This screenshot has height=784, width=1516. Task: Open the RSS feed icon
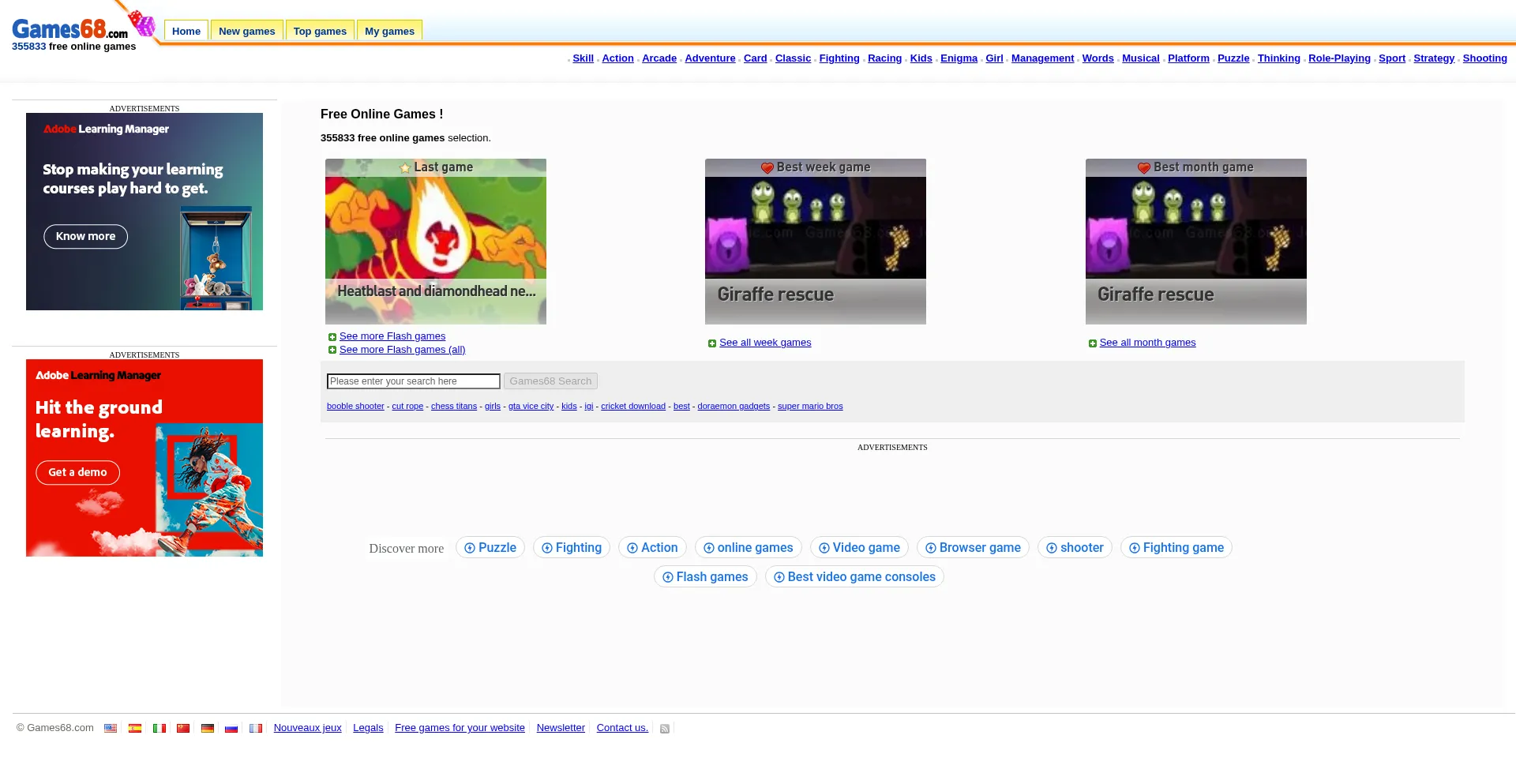[x=665, y=729]
